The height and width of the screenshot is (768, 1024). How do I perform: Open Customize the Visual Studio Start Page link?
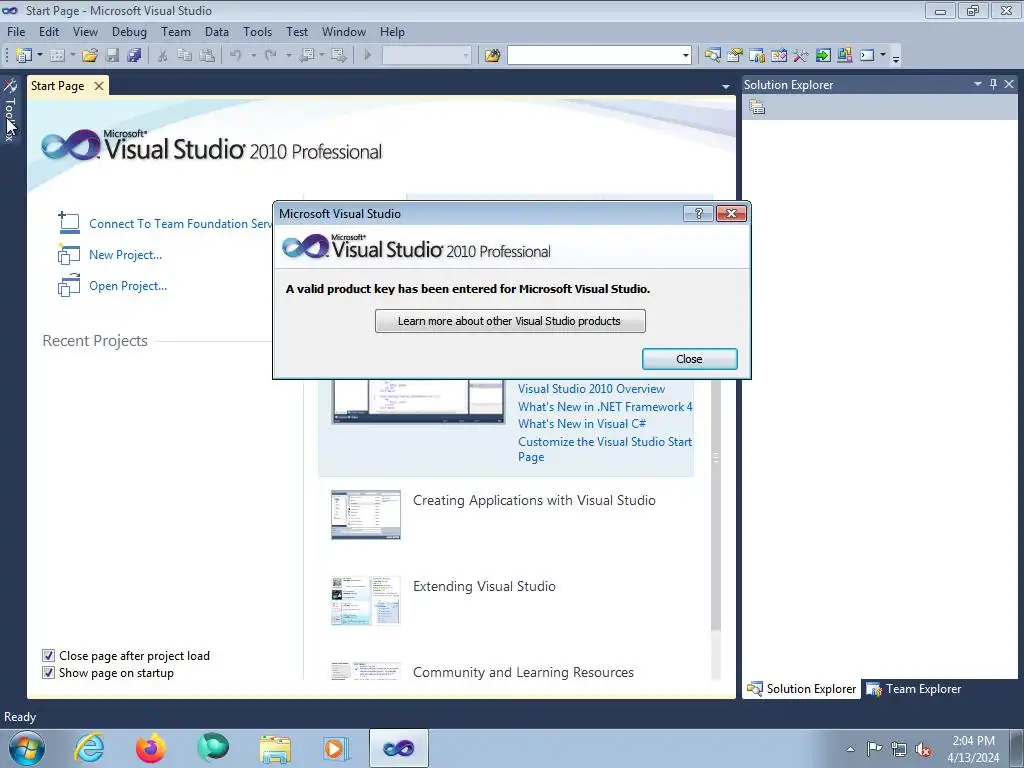tap(605, 449)
